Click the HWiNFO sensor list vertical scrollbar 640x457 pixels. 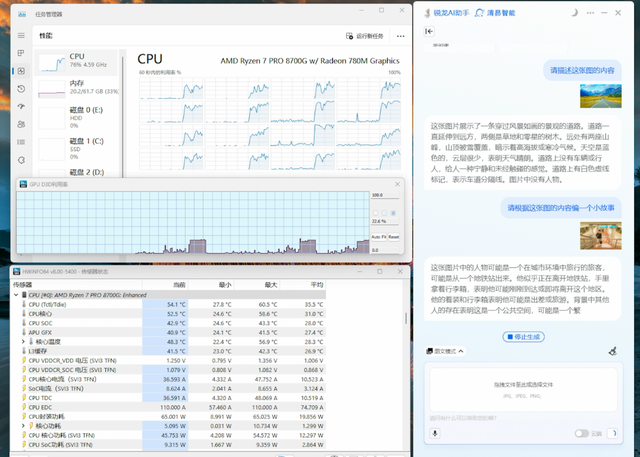coord(406,318)
